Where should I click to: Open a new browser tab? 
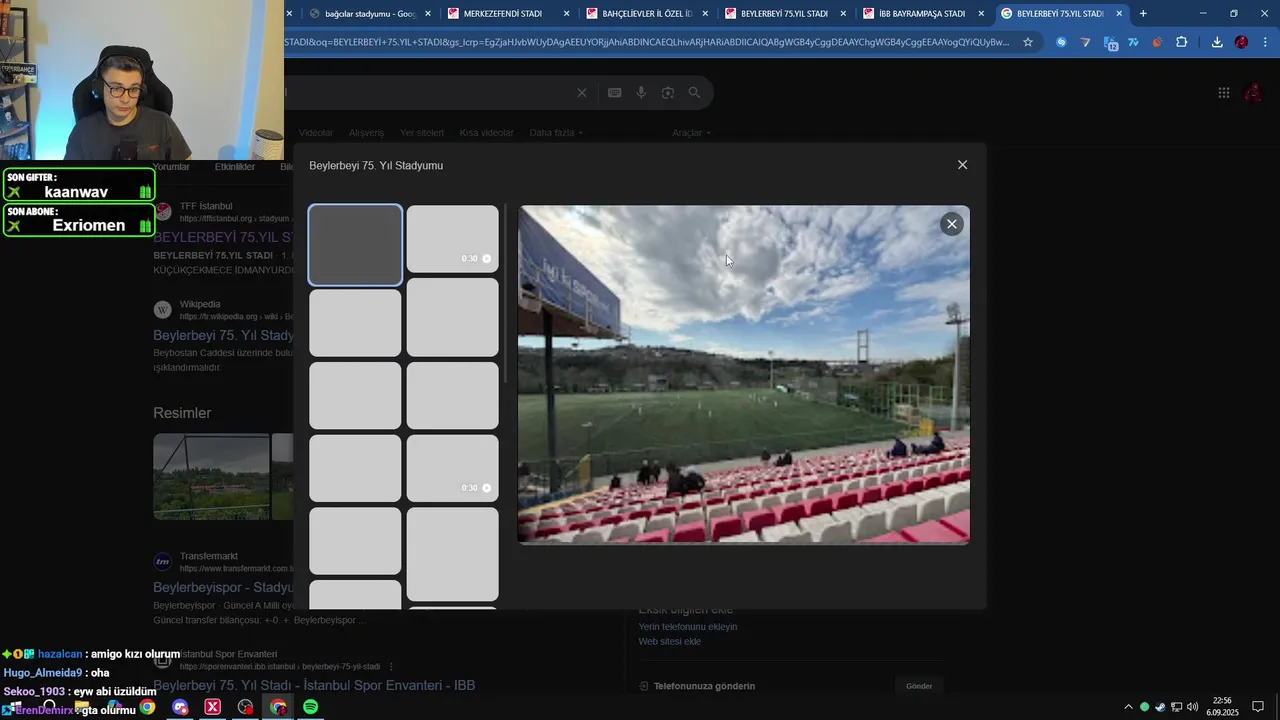tap(1143, 13)
